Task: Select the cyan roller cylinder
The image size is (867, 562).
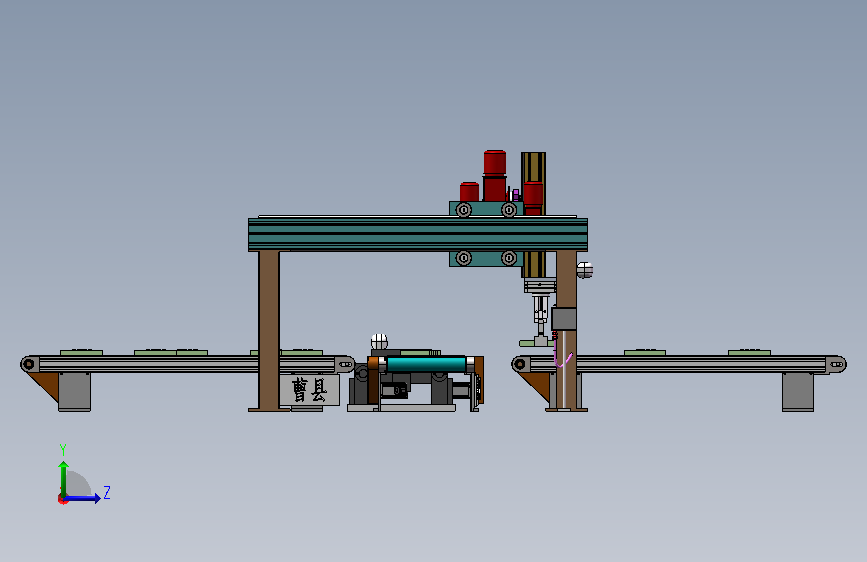Action: pos(426,364)
